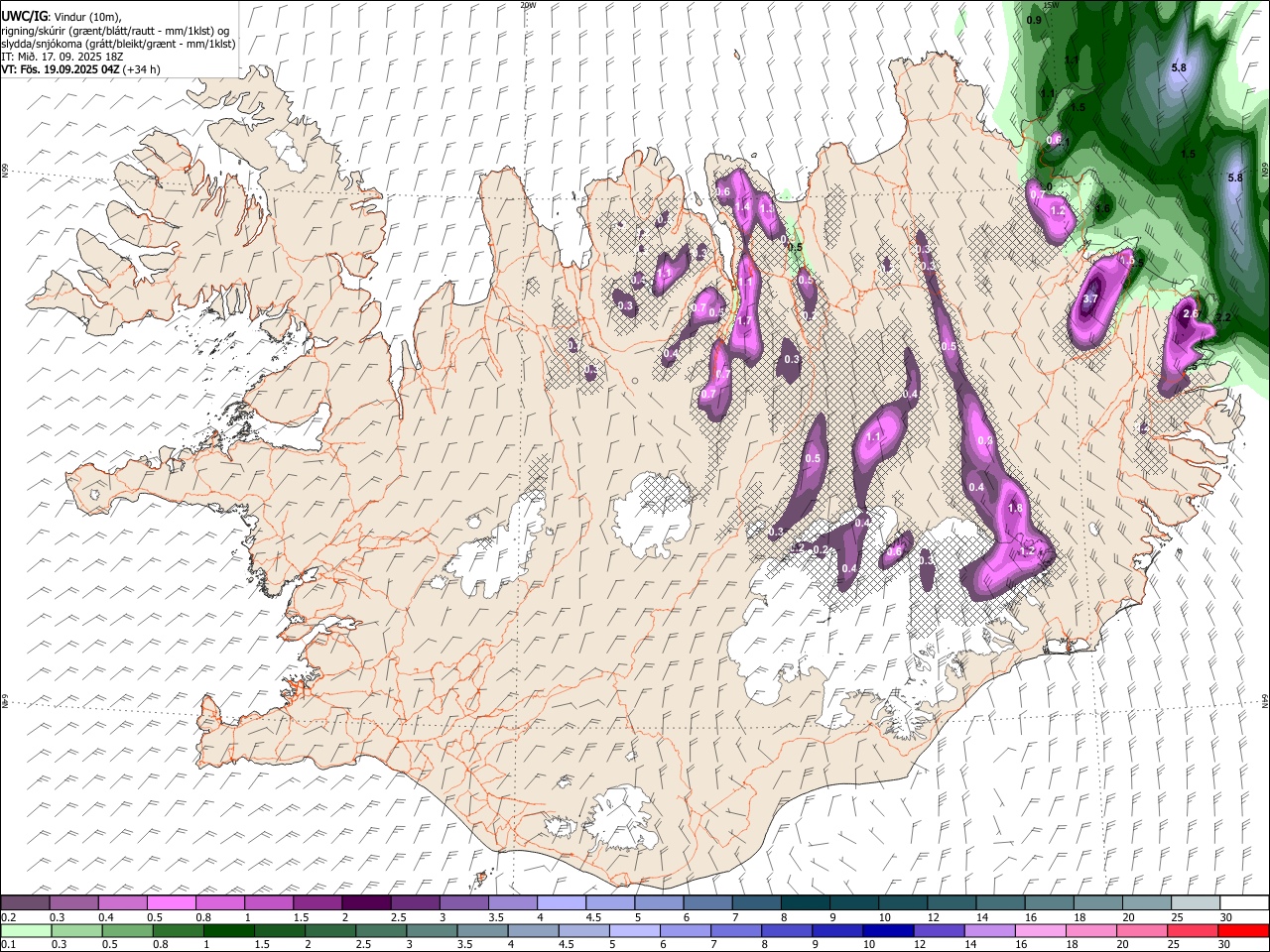This screenshot has height=952, width=1270.
Task: Click bottom-row palest green swatch labeled 0.1
Action: (26, 930)
